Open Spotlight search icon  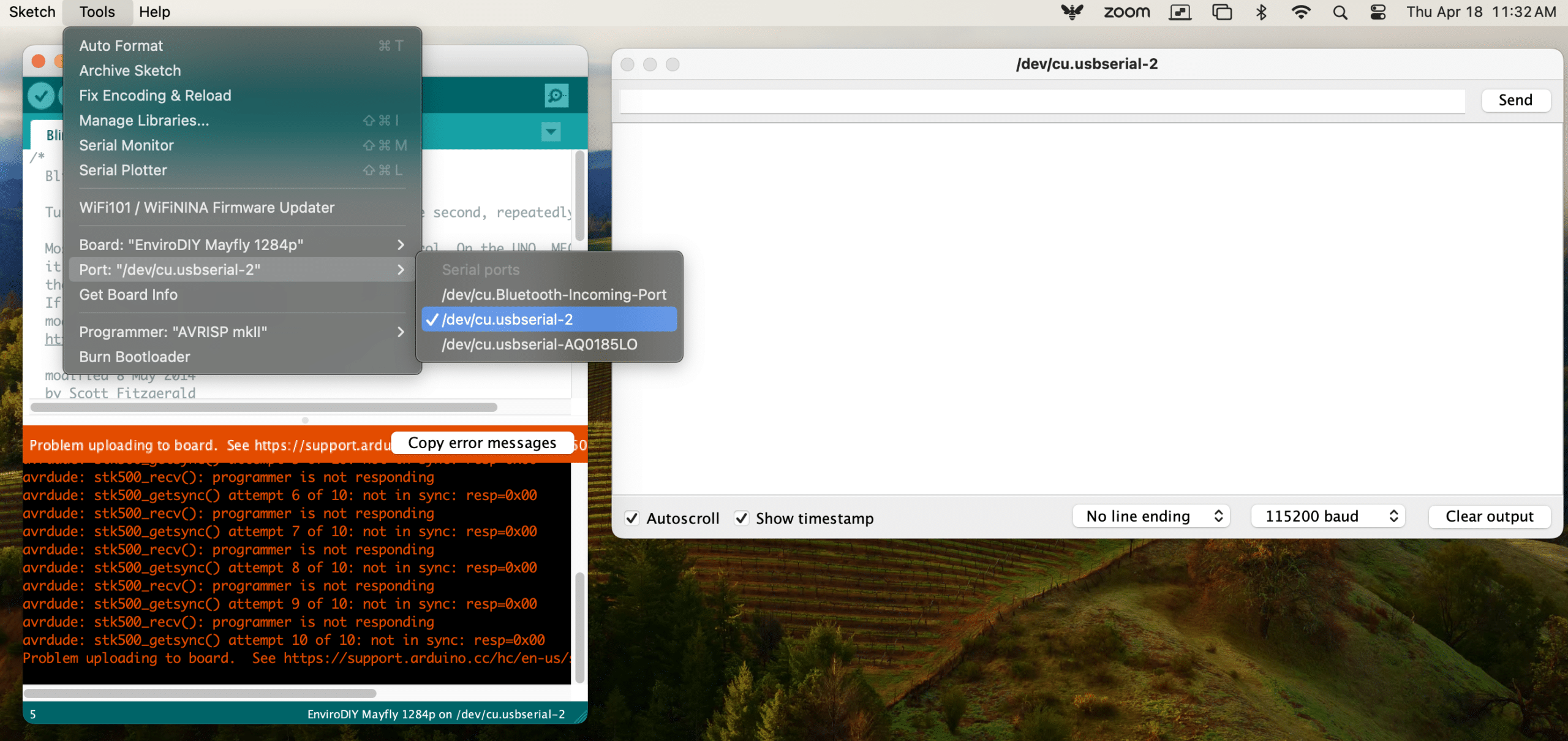click(x=1340, y=12)
